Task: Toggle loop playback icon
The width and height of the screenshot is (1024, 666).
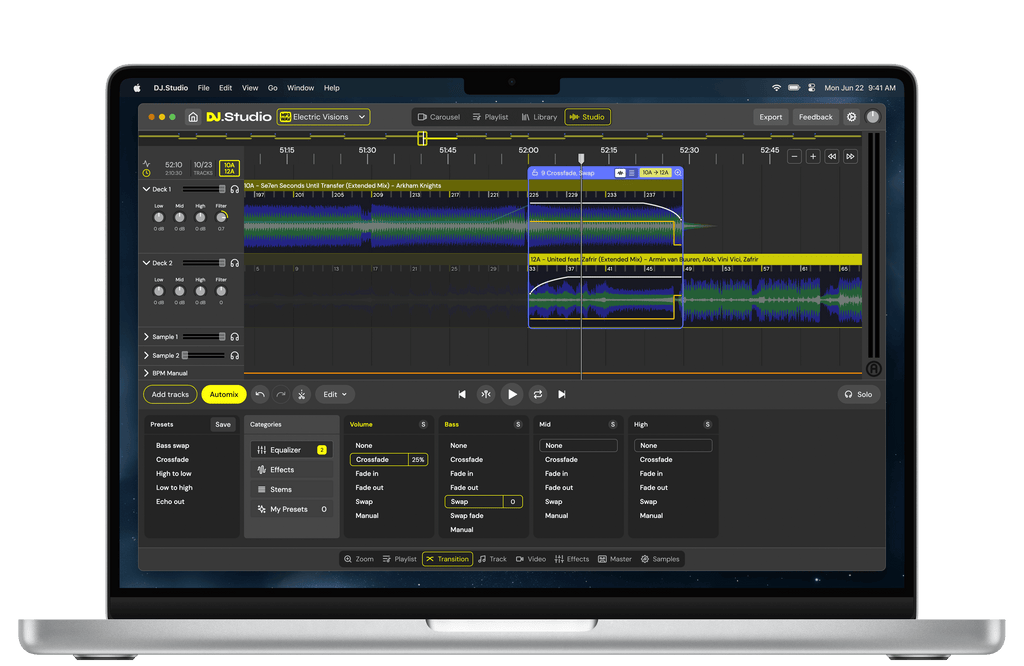Action: click(537, 394)
